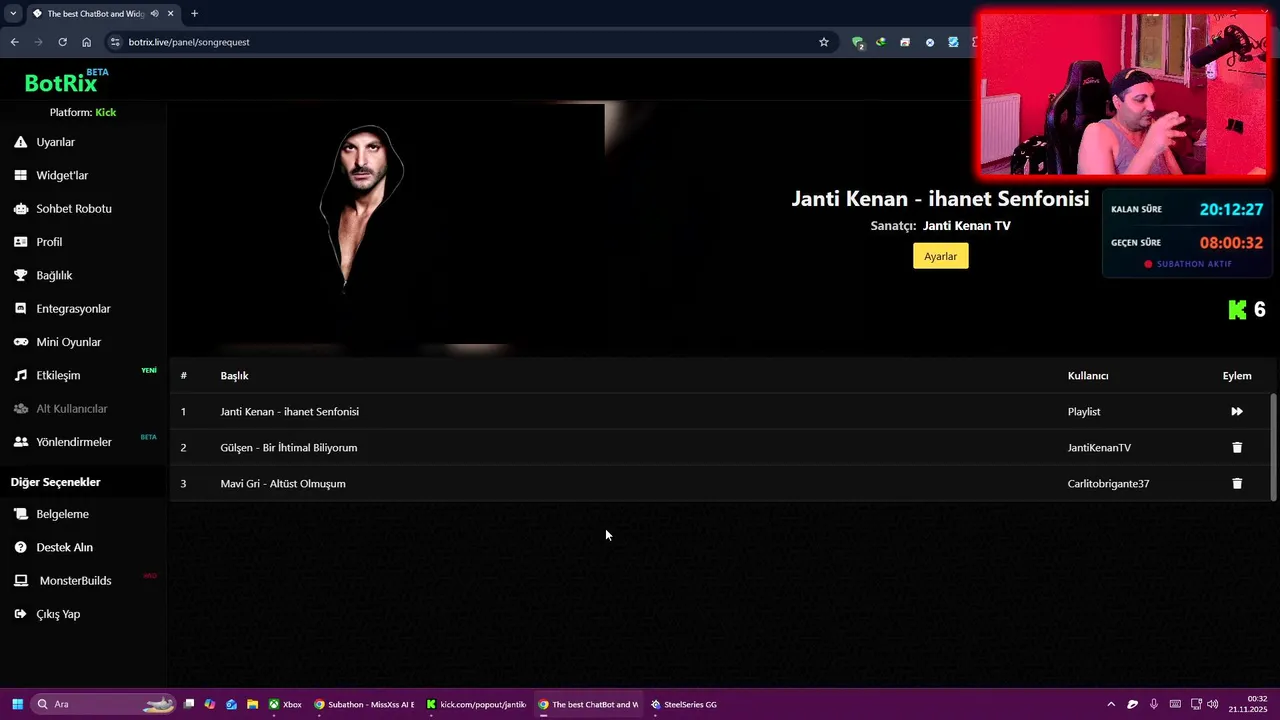This screenshot has width=1280, height=720.
Task: Close the BotRix browser tab
Action: (171, 13)
